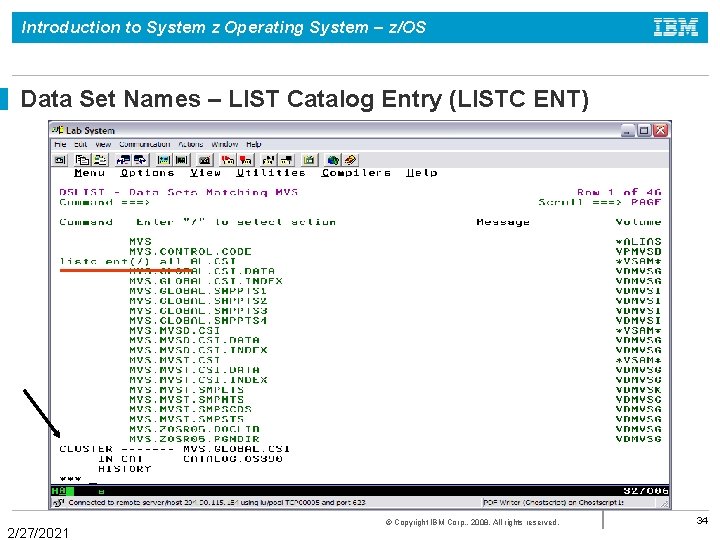Click the Receive File toolbar icon

(x=140, y=160)
